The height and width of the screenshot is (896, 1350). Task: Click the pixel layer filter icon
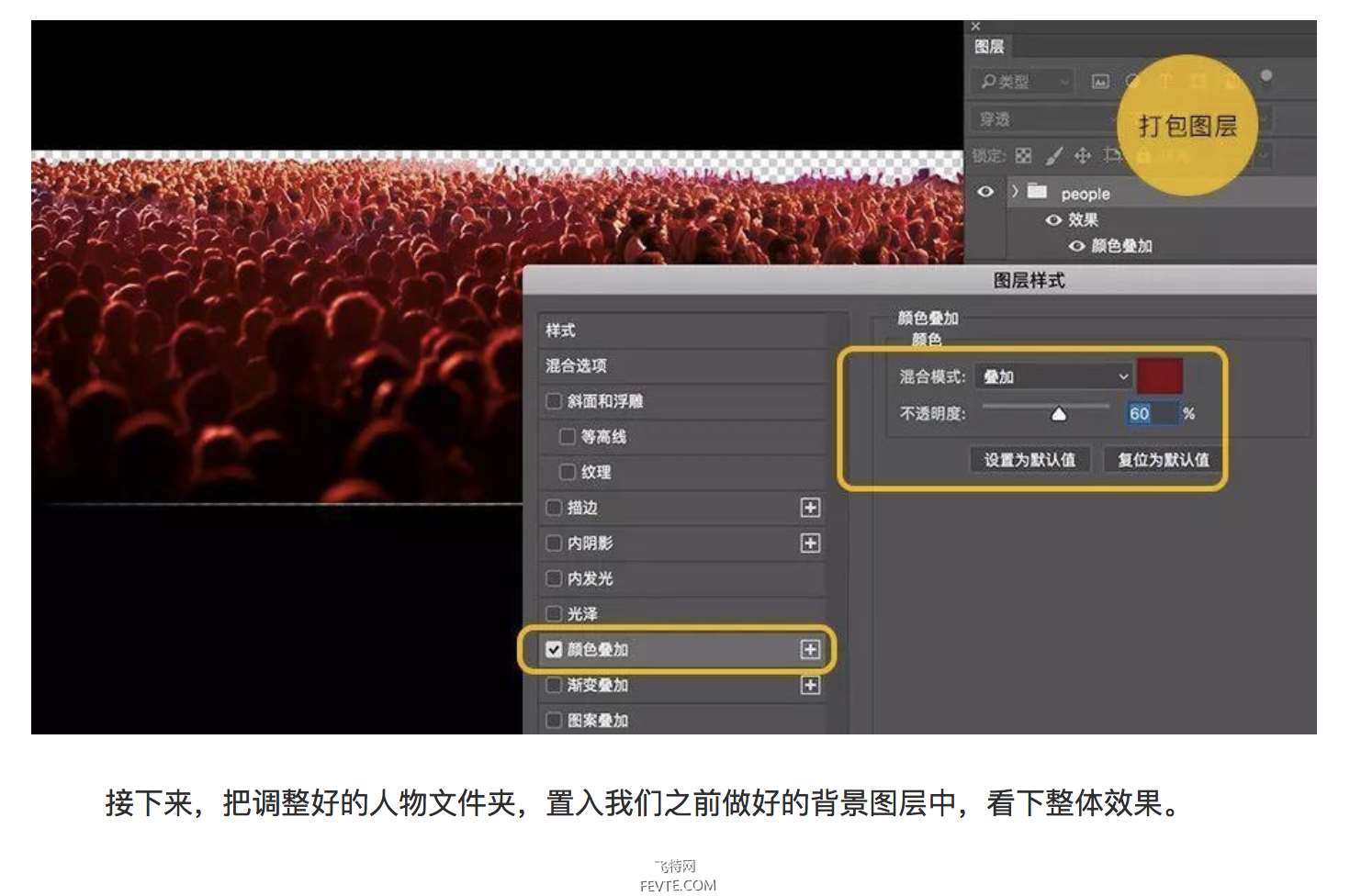point(1100,82)
